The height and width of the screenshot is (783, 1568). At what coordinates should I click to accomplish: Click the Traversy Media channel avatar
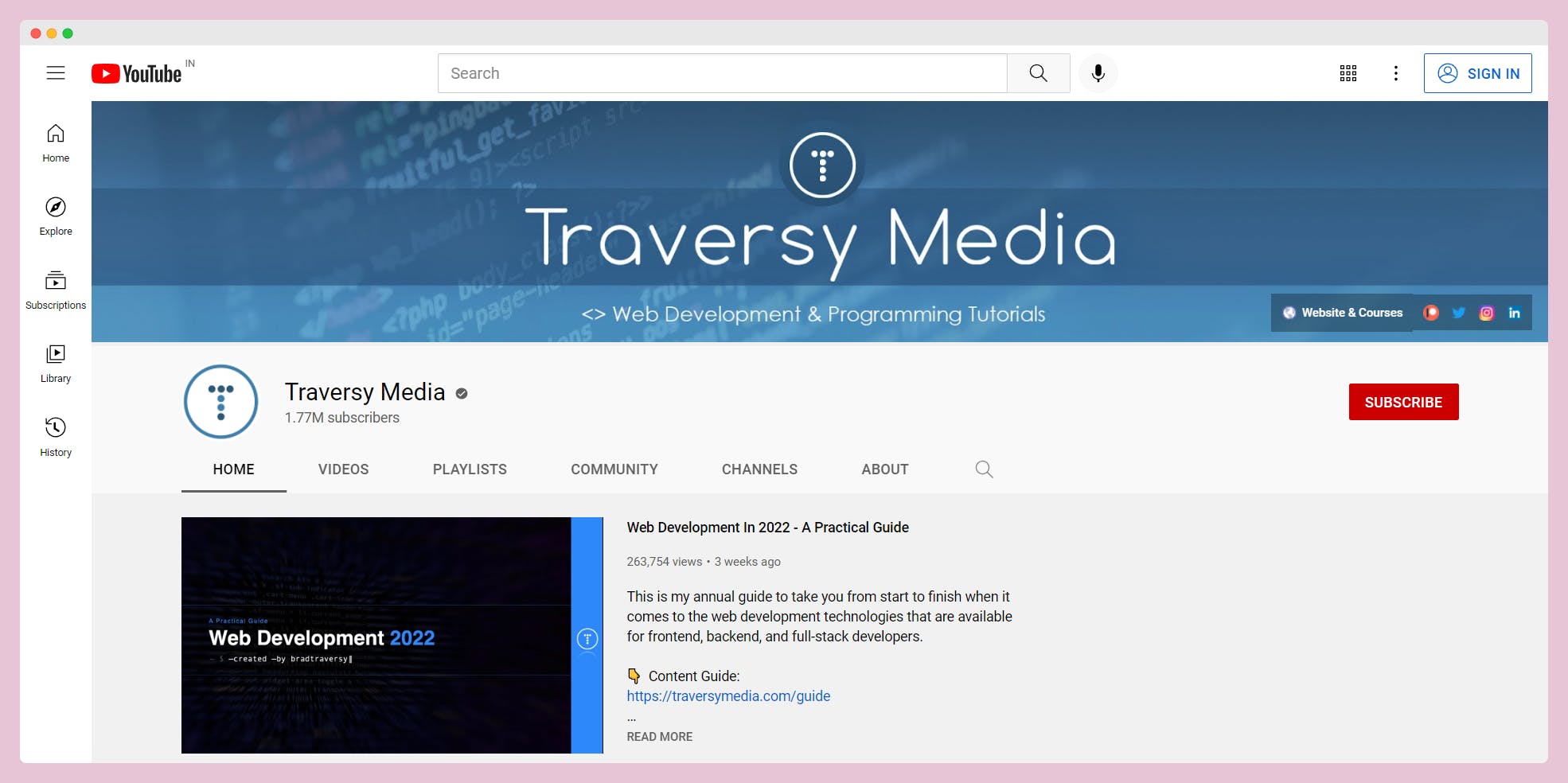click(220, 402)
